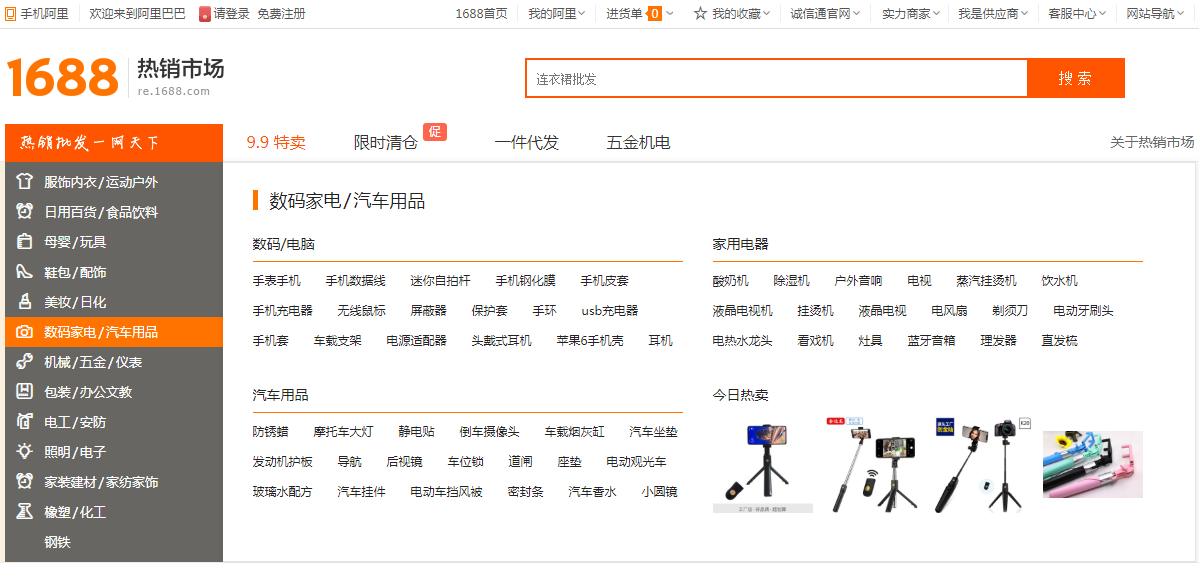The height and width of the screenshot is (563, 1199).
Task: Click the 酸奶机 link
Action: (730, 281)
